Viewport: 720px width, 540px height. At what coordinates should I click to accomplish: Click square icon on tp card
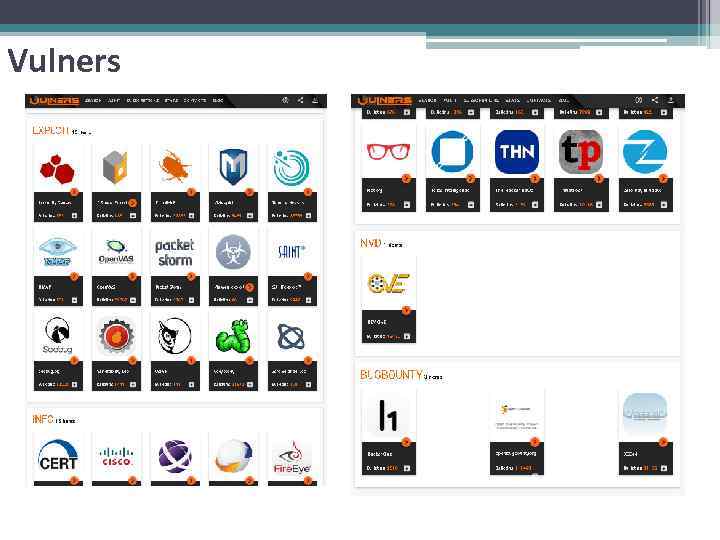point(599,205)
